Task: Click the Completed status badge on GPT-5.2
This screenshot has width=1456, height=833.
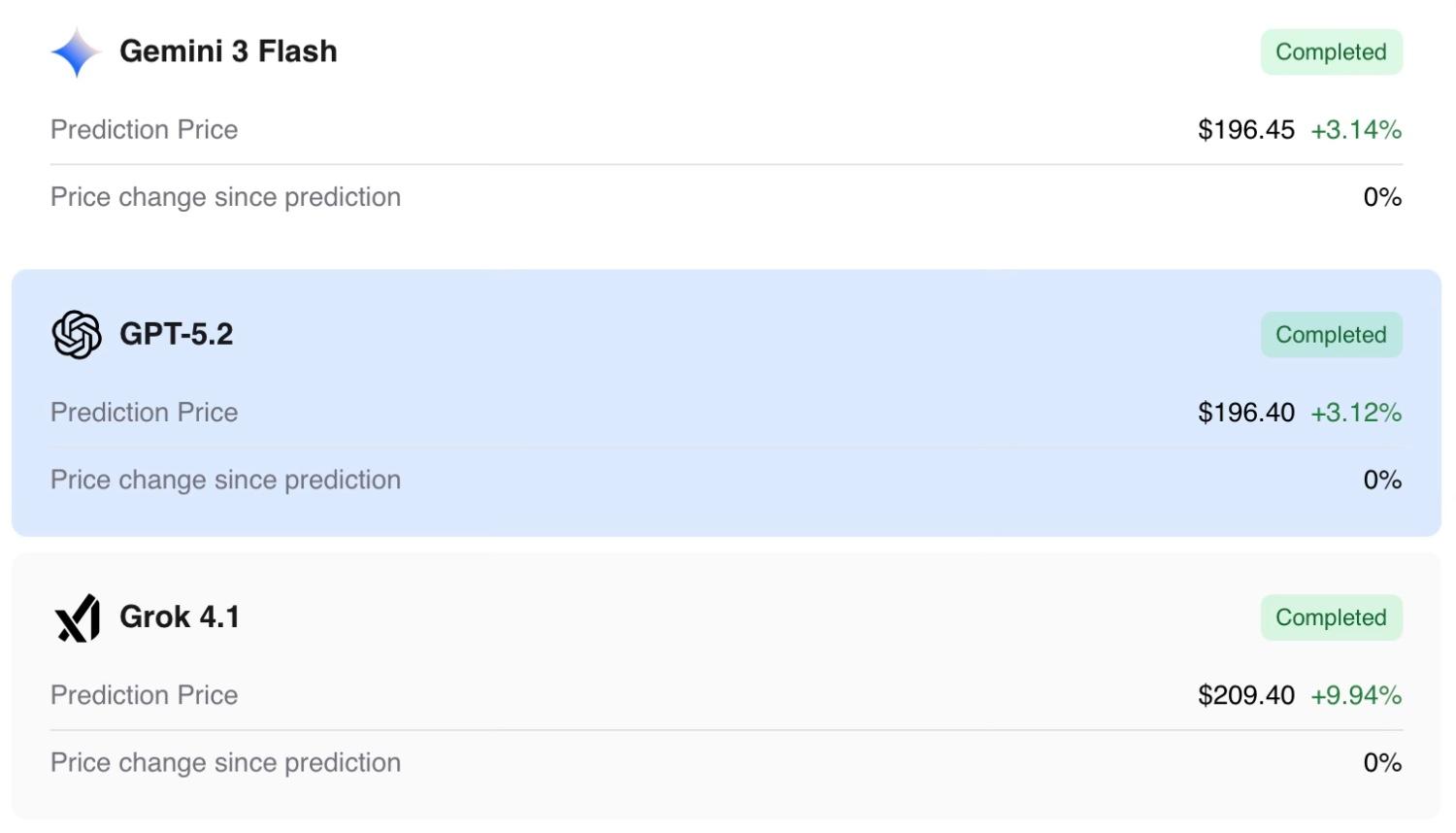Action: point(1331,335)
